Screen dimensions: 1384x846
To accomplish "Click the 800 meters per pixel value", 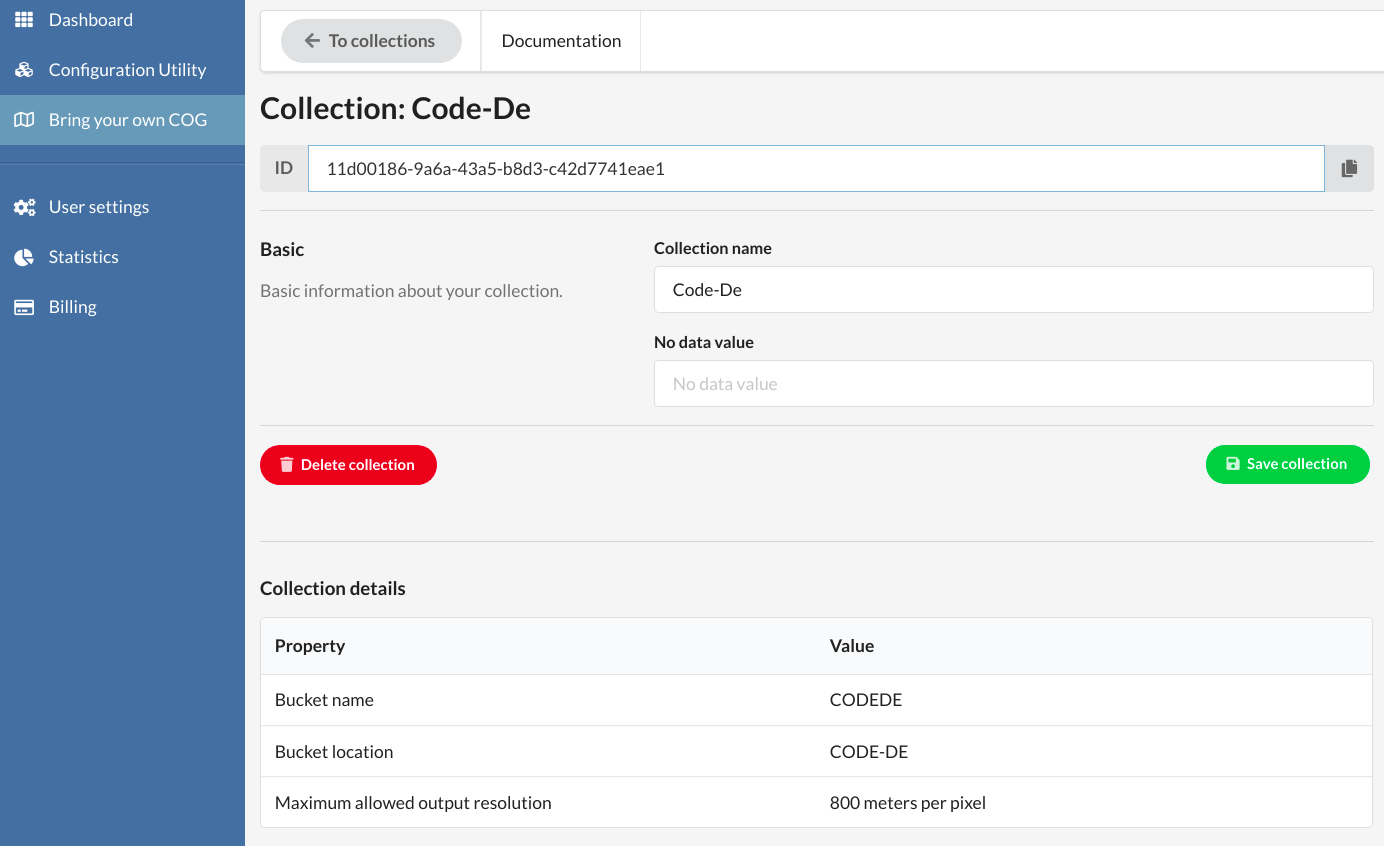I will (908, 803).
